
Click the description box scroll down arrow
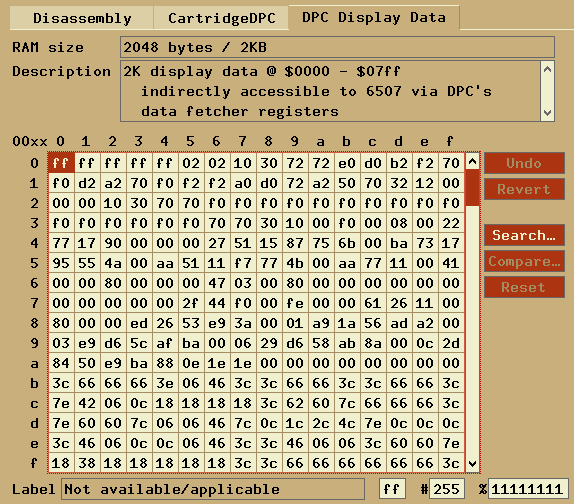click(x=547, y=113)
